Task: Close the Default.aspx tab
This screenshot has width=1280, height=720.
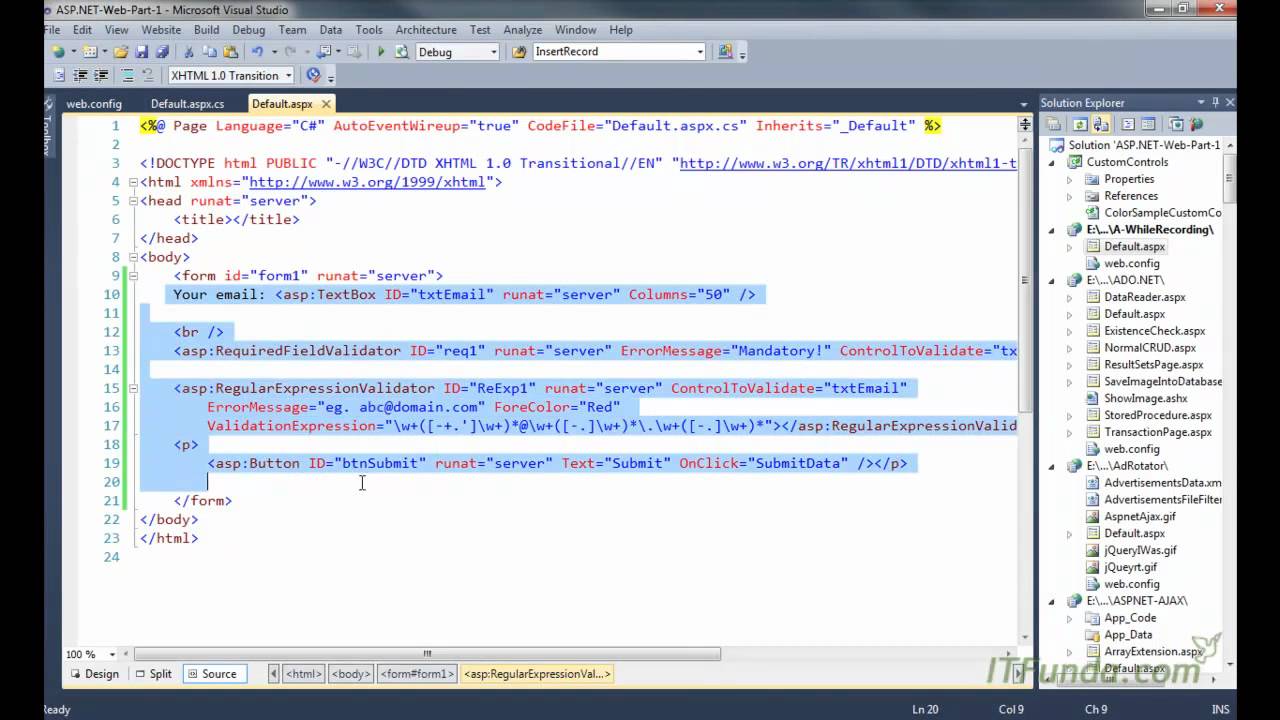Action: [x=325, y=104]
